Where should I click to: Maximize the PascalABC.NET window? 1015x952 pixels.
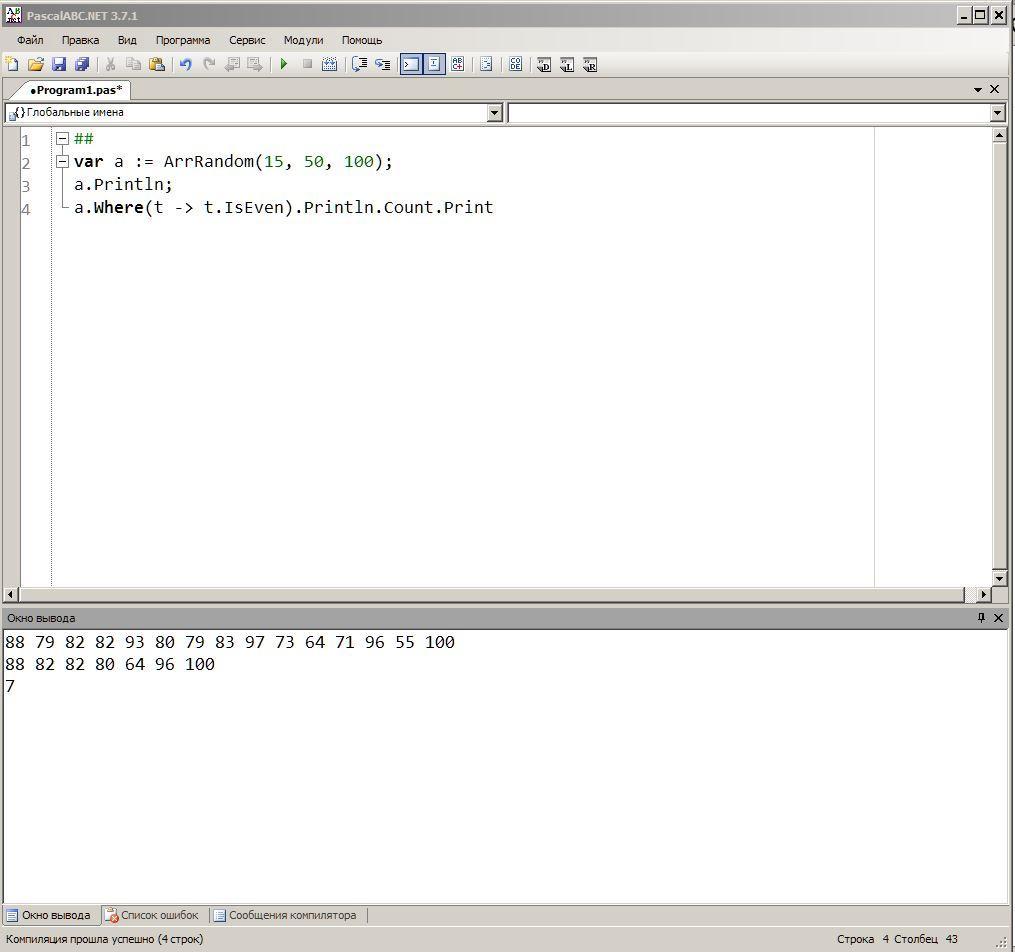tap(981, 15)
